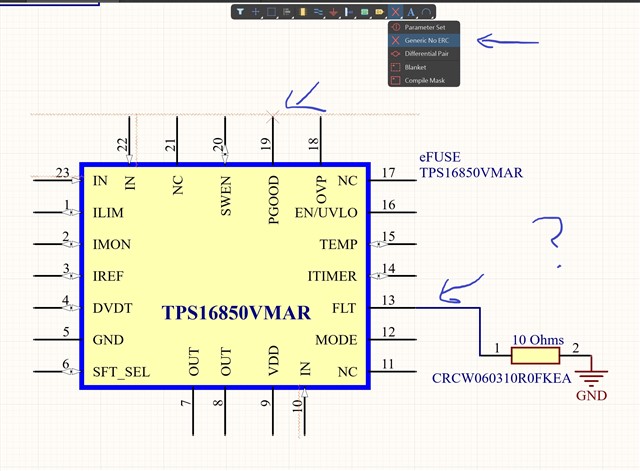
Task: Click the eFUSE designator text
Action: coord(440,157)
